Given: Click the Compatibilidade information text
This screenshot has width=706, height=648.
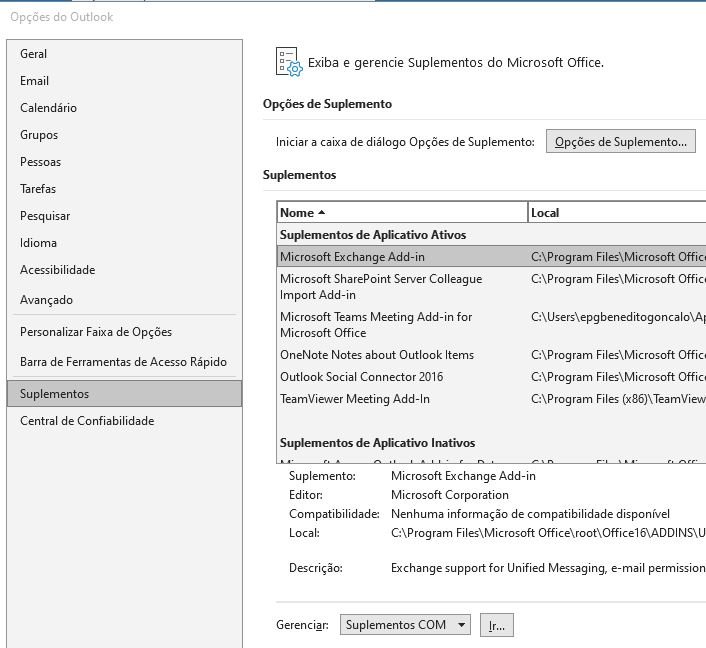Looking at the screenshot, I should click(x=530, y=514).
